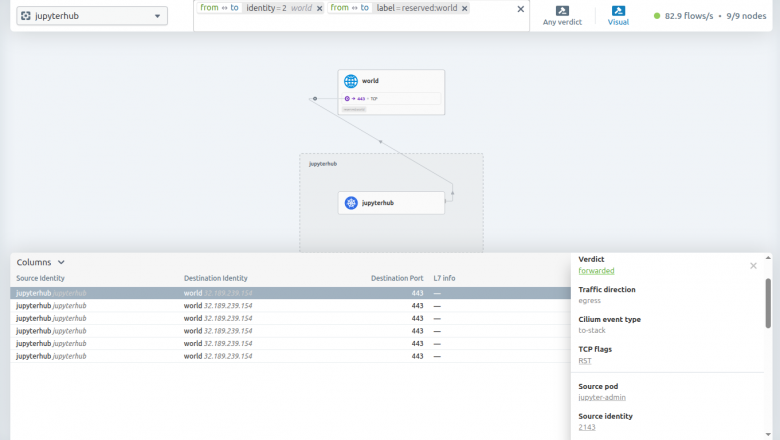Select the fifth row's jupyterhub source cell
The width and height of the screenshot is (780, 440).
coord(51,344)
